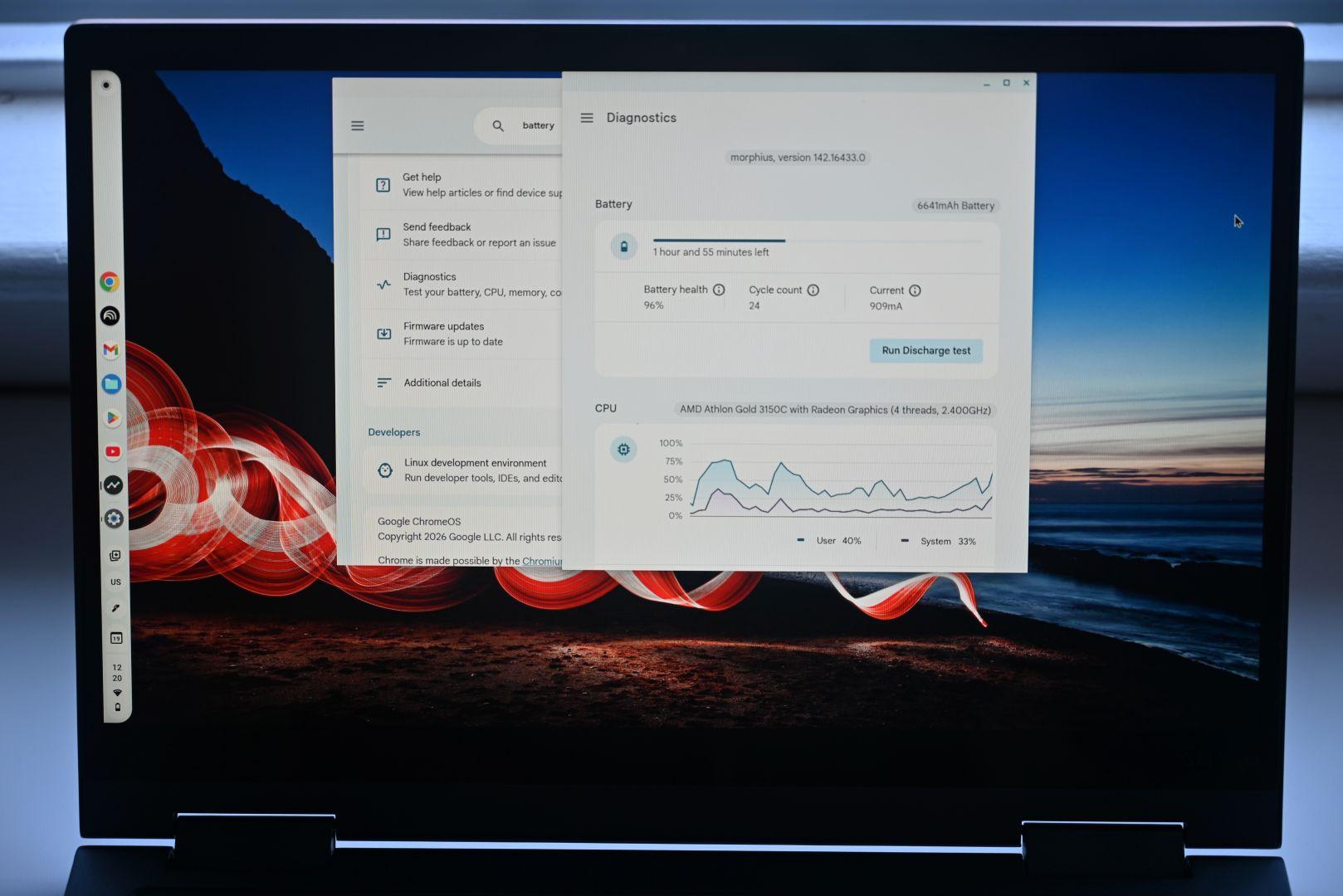Image resolution: width=1343 pixels, height=896 pixels.
Task: Open Send feedback in Settings
Action: 462,235
